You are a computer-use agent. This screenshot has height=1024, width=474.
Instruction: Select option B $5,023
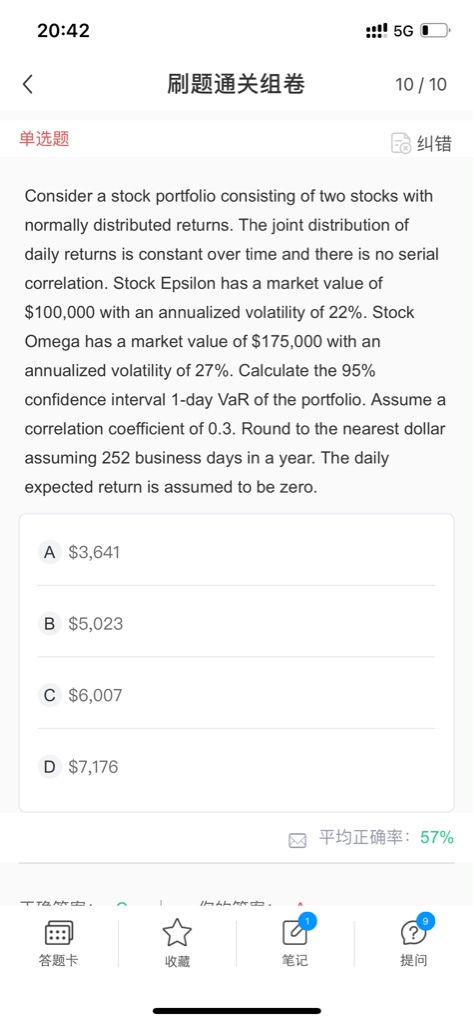(236, 624)
